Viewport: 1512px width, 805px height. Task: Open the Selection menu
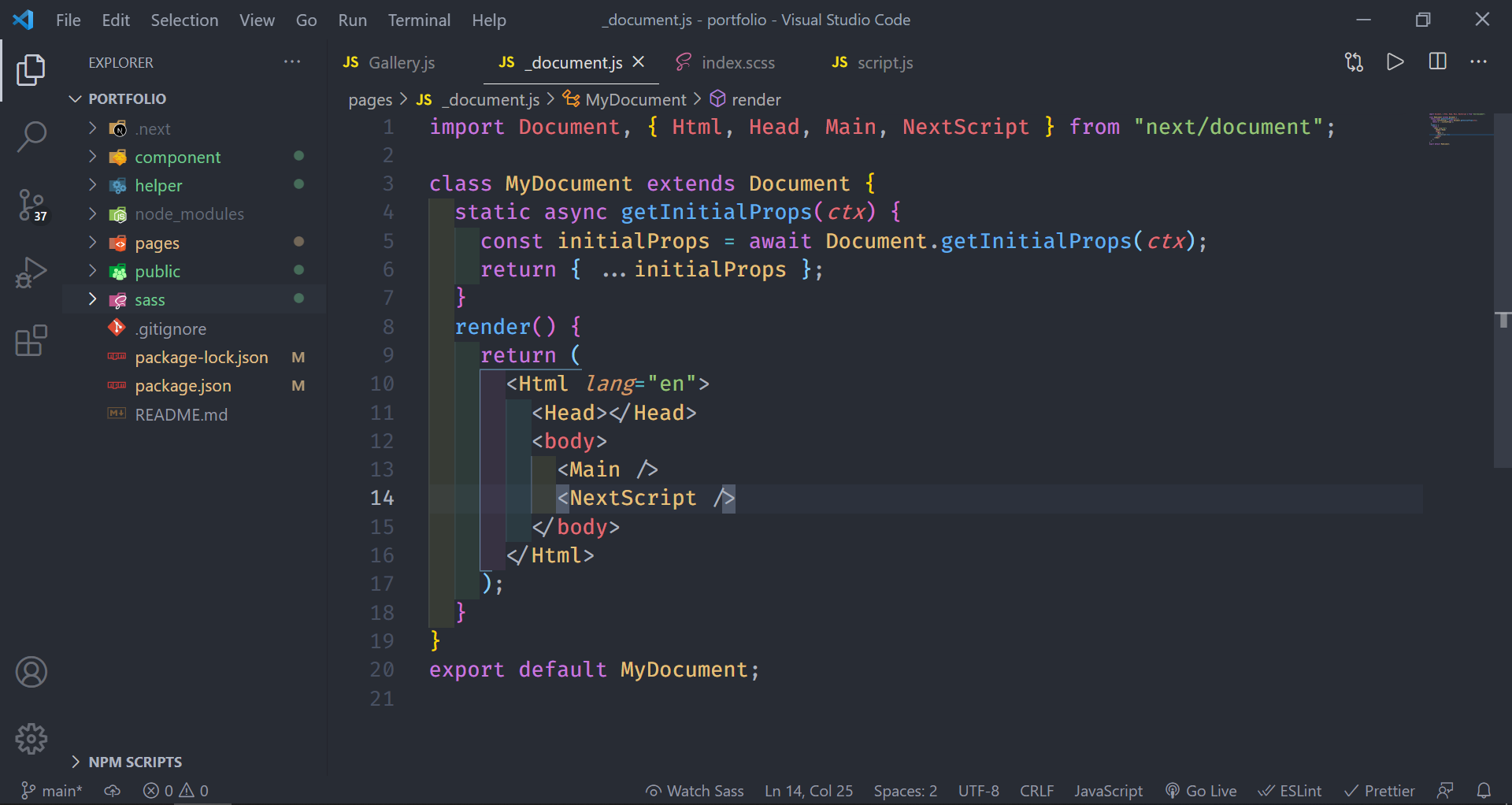[x=184, y=20]
